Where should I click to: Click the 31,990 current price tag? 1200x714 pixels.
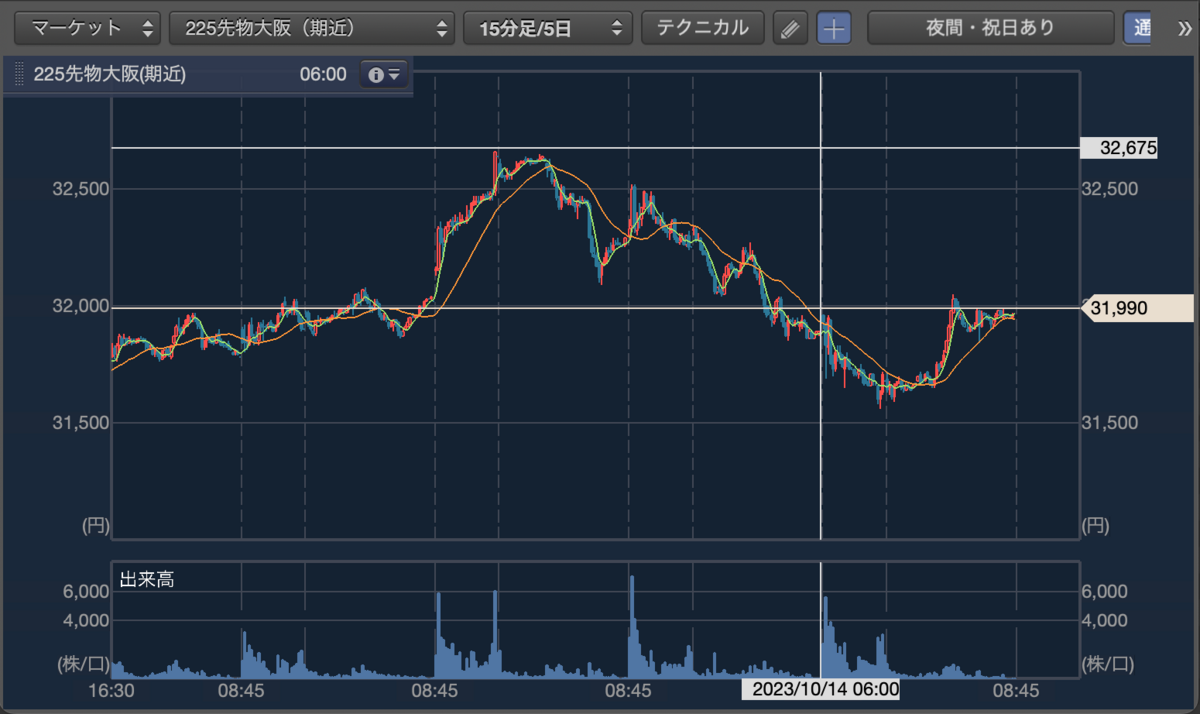1138,309
